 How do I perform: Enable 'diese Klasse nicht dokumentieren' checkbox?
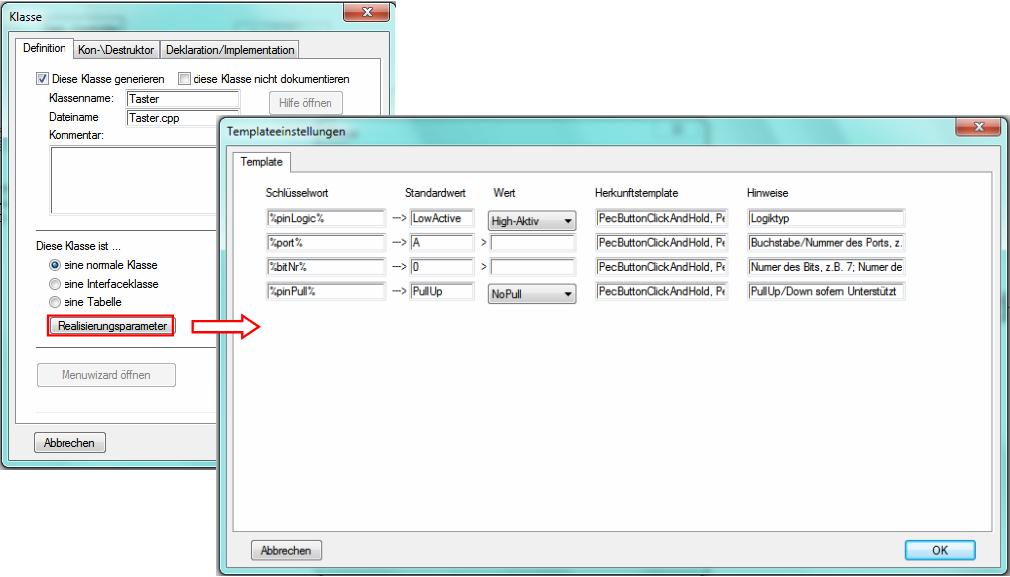pos(184,79)
